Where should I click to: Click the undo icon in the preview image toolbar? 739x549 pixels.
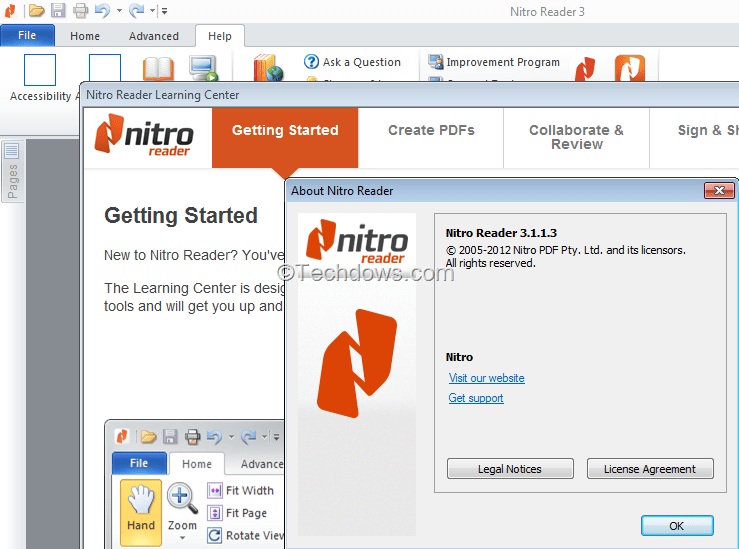pyautogui.click(x=214, y=437)
